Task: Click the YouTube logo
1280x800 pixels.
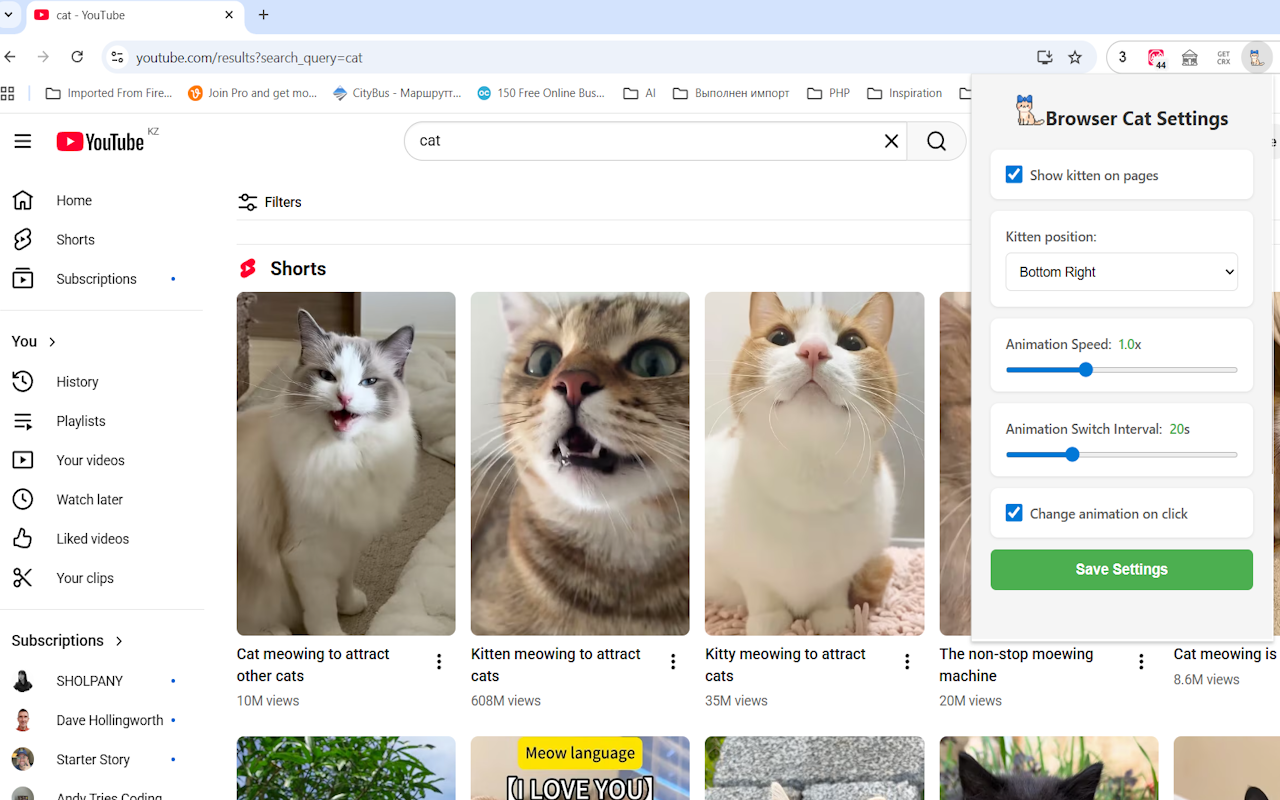Action: [x=100, y=141]
